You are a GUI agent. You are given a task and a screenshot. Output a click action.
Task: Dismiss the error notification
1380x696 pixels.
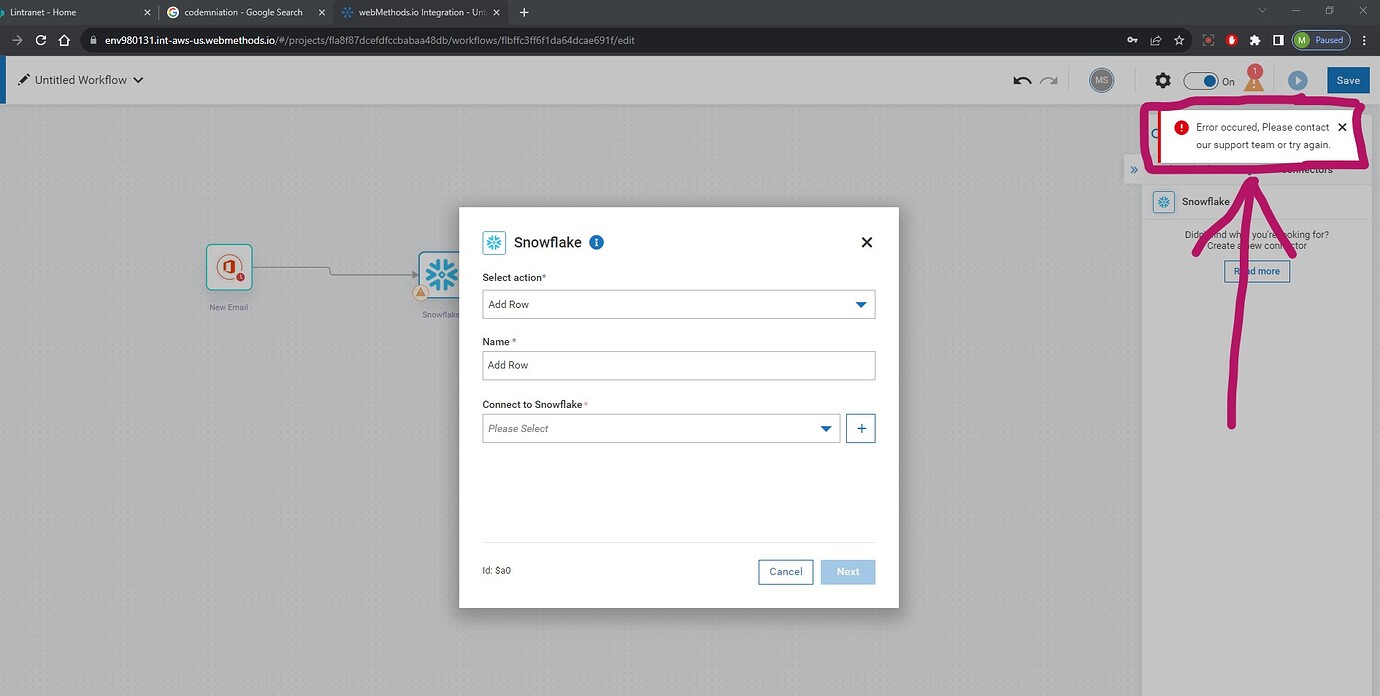(x=1342, y=127)
